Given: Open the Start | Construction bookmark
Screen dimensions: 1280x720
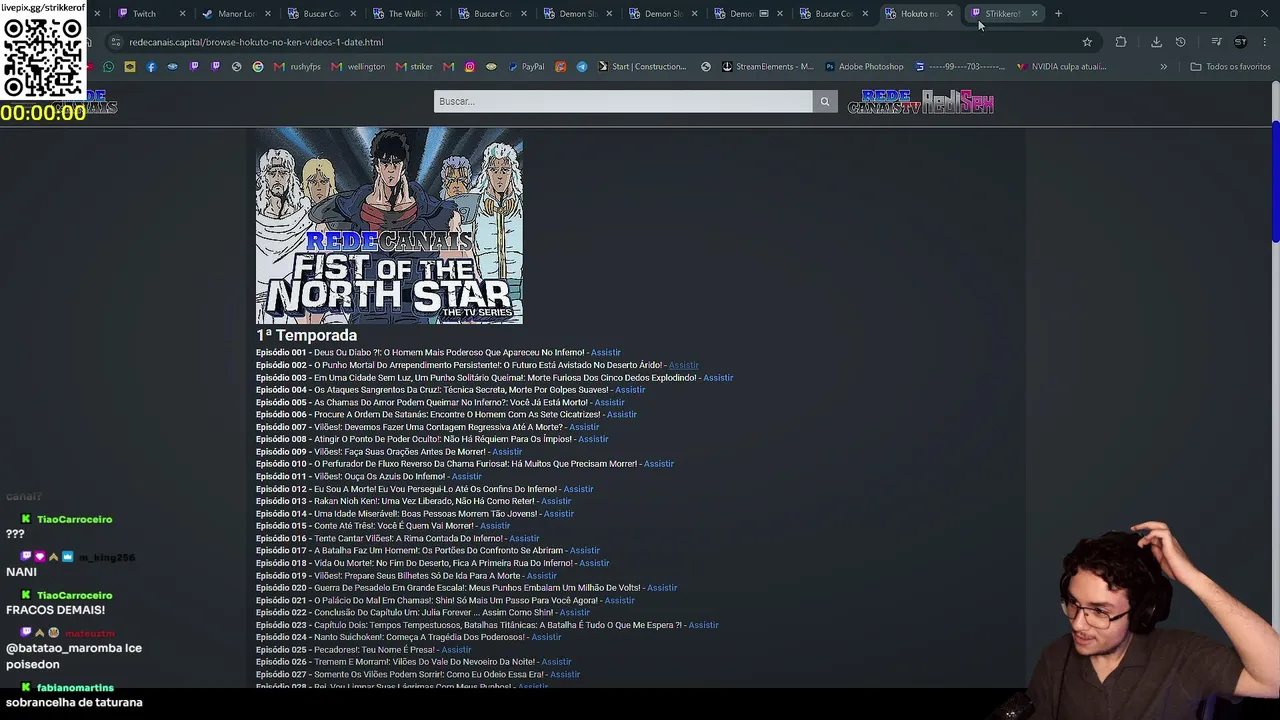Looking at the screenshot, I should (642, 67).
